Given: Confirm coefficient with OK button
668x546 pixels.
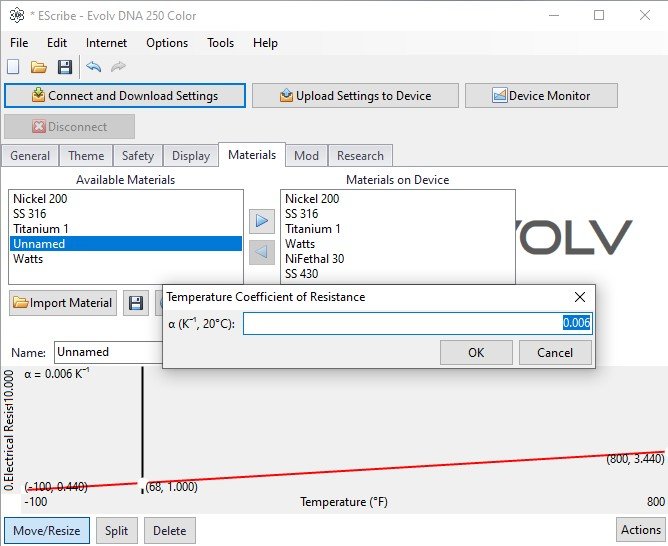Looking at the screenshot, I should point(476,353).
